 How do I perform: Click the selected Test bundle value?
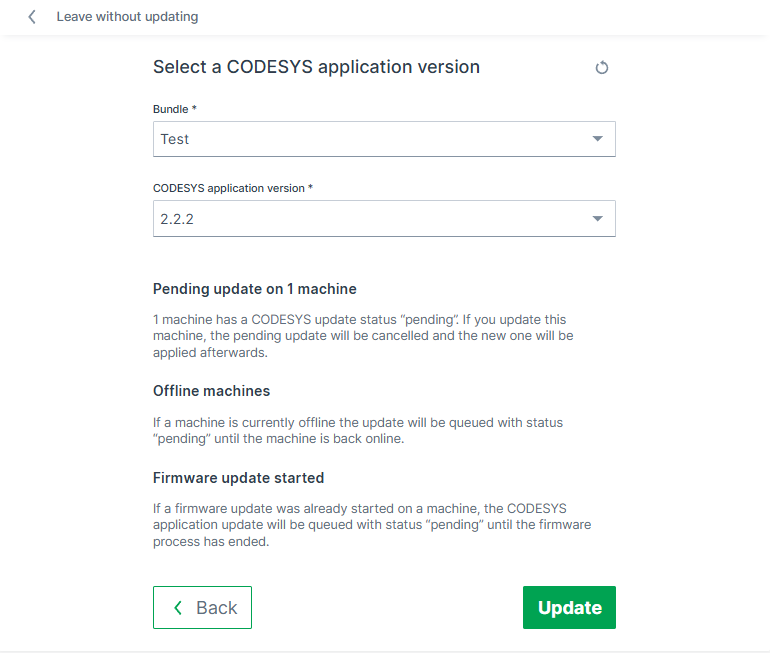coord(174,139)
